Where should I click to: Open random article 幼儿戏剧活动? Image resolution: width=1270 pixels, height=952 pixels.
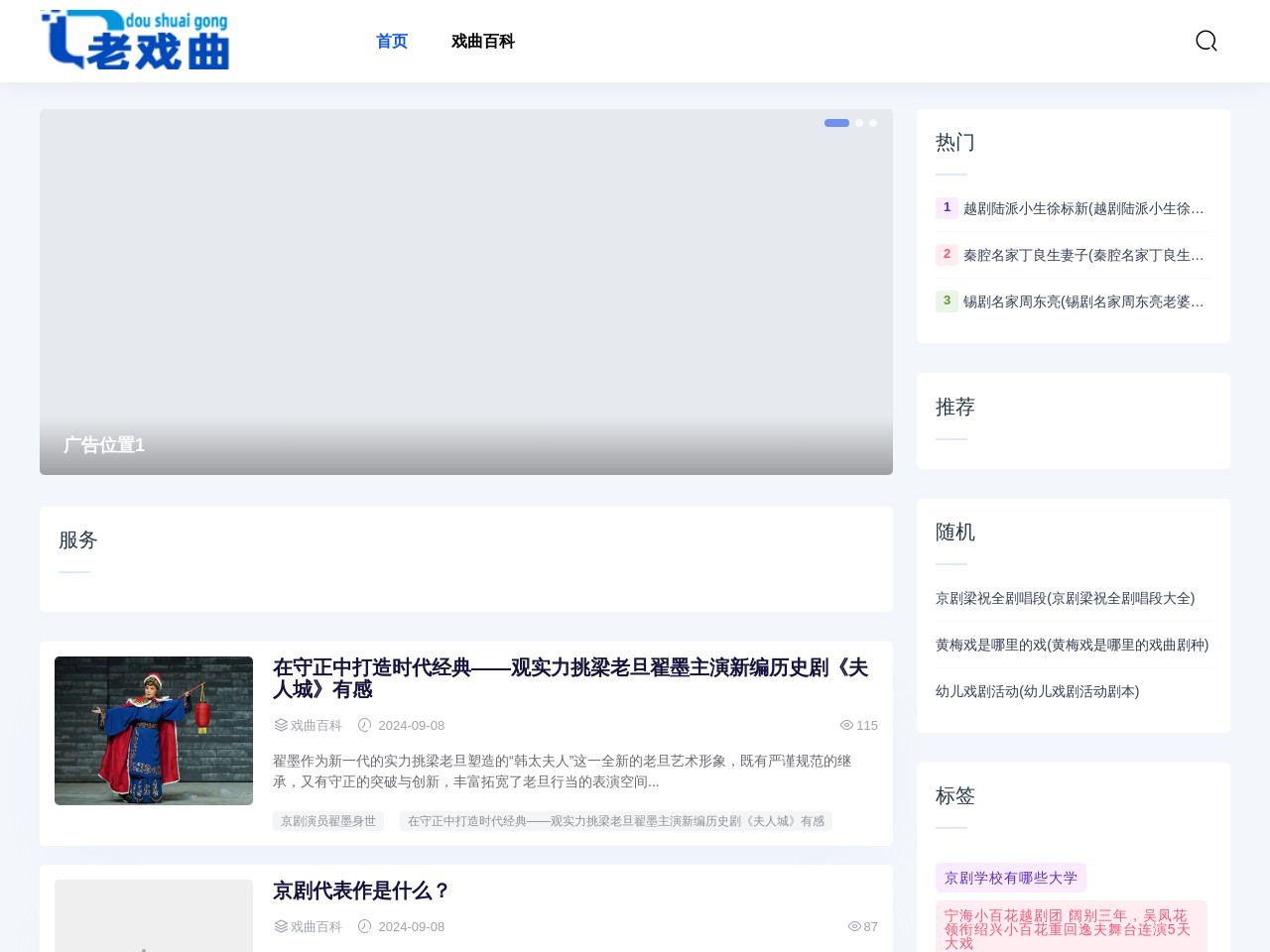point(1037,691)
